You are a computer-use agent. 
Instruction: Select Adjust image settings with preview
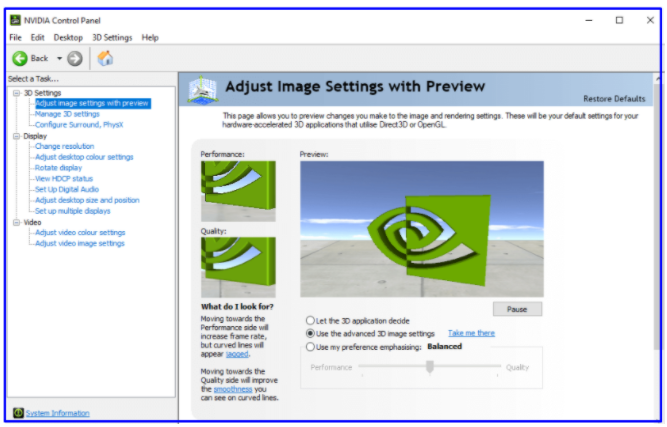92,103
